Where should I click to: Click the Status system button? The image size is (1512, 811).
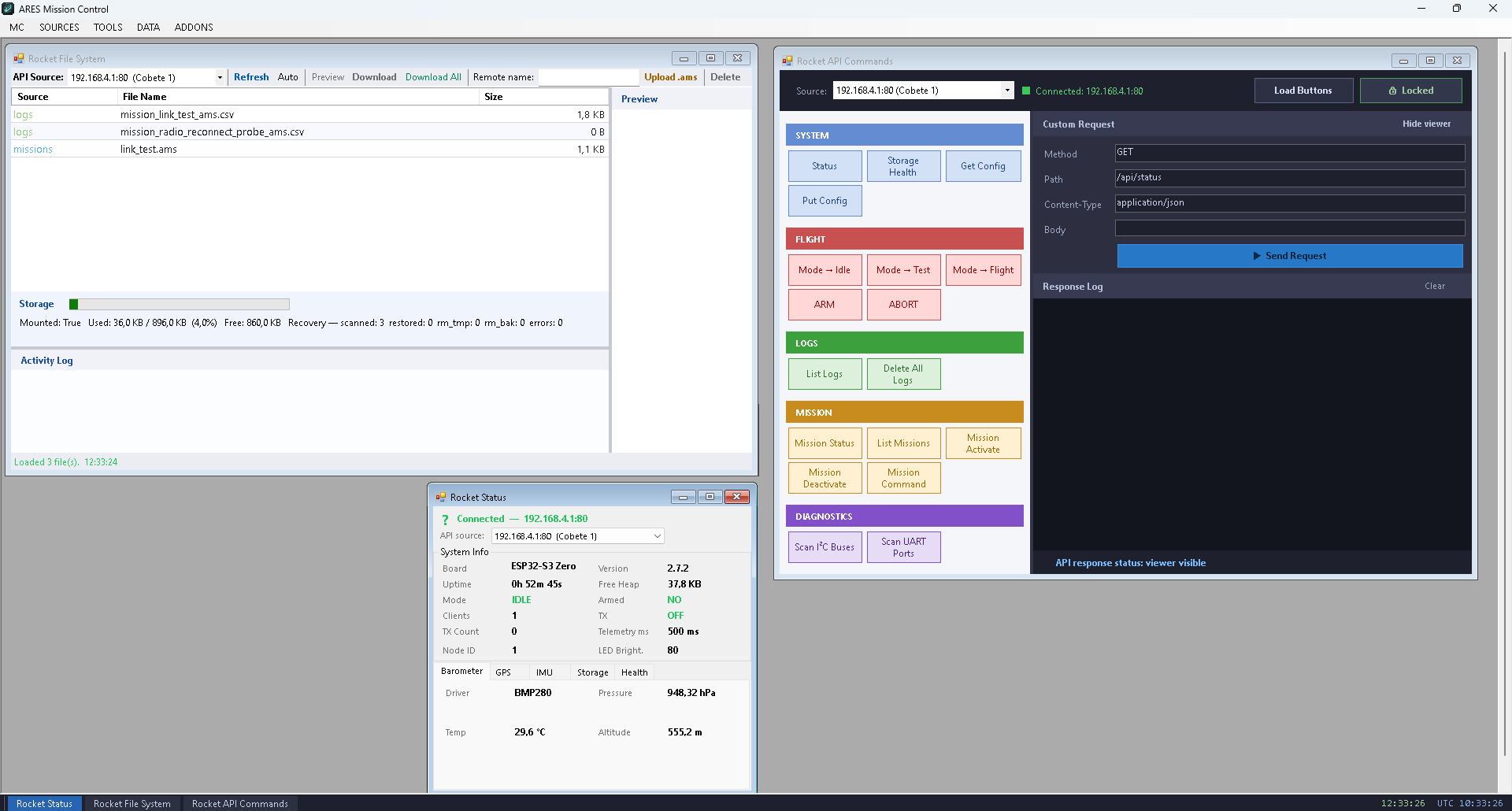(x=825, y=166)
